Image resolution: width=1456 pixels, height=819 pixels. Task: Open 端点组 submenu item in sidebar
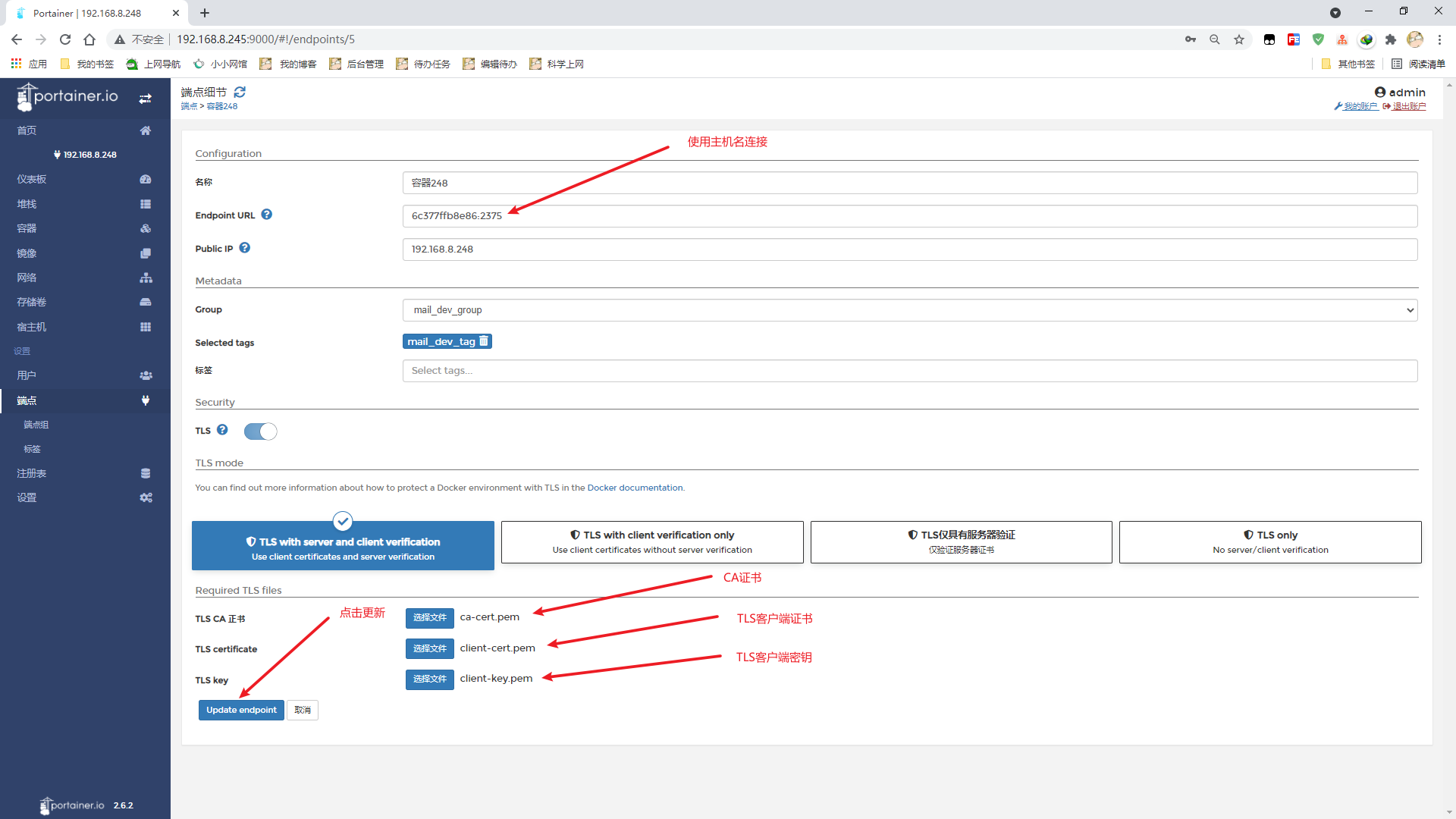coord(36,425)
